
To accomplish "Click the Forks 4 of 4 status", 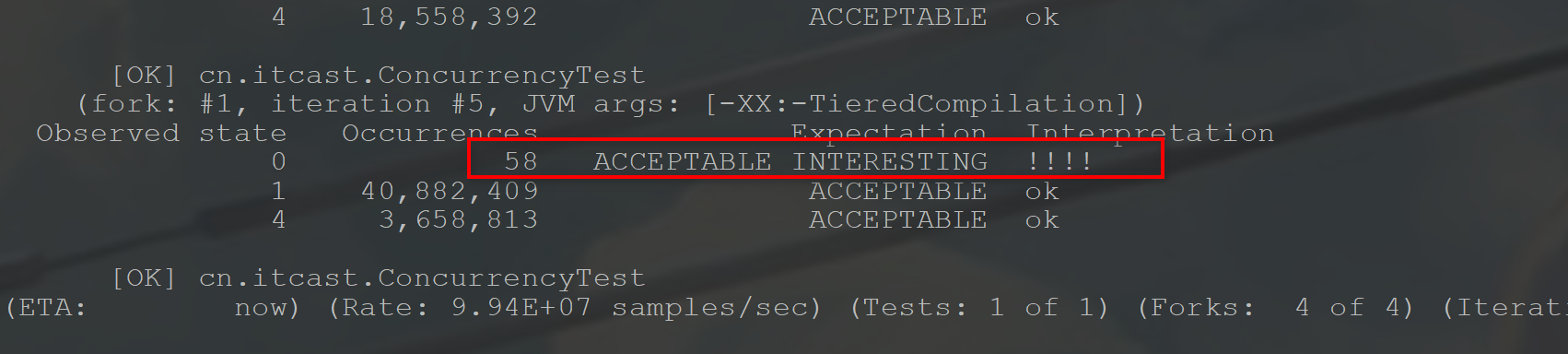I will coord(1275,307).
